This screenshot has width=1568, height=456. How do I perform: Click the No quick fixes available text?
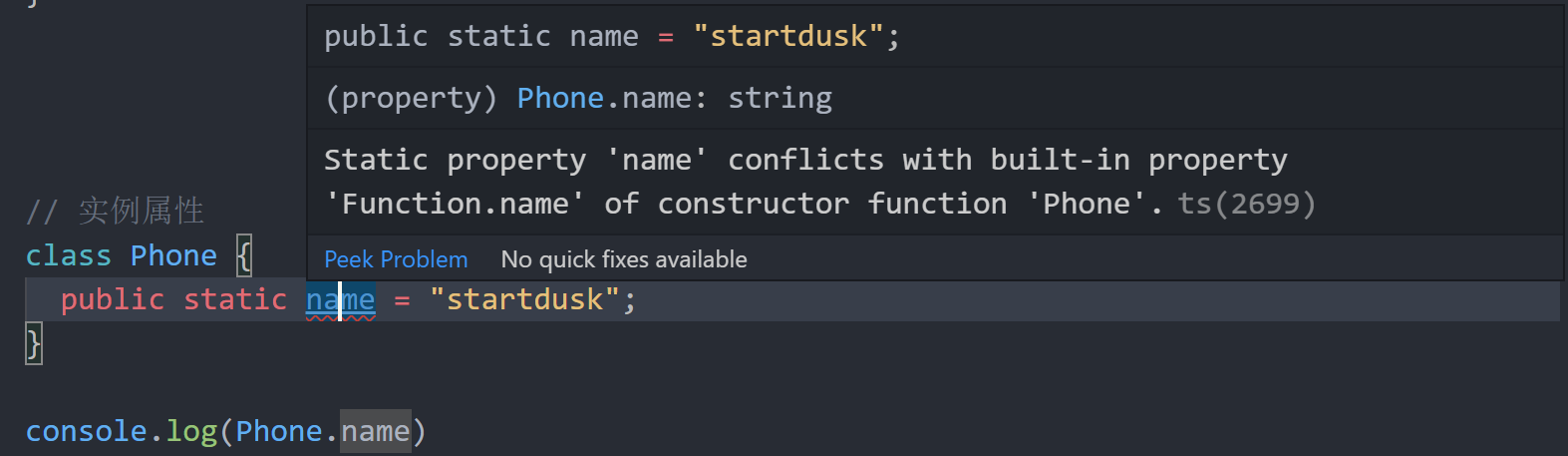pyautogui.click(x=624, y=259)
